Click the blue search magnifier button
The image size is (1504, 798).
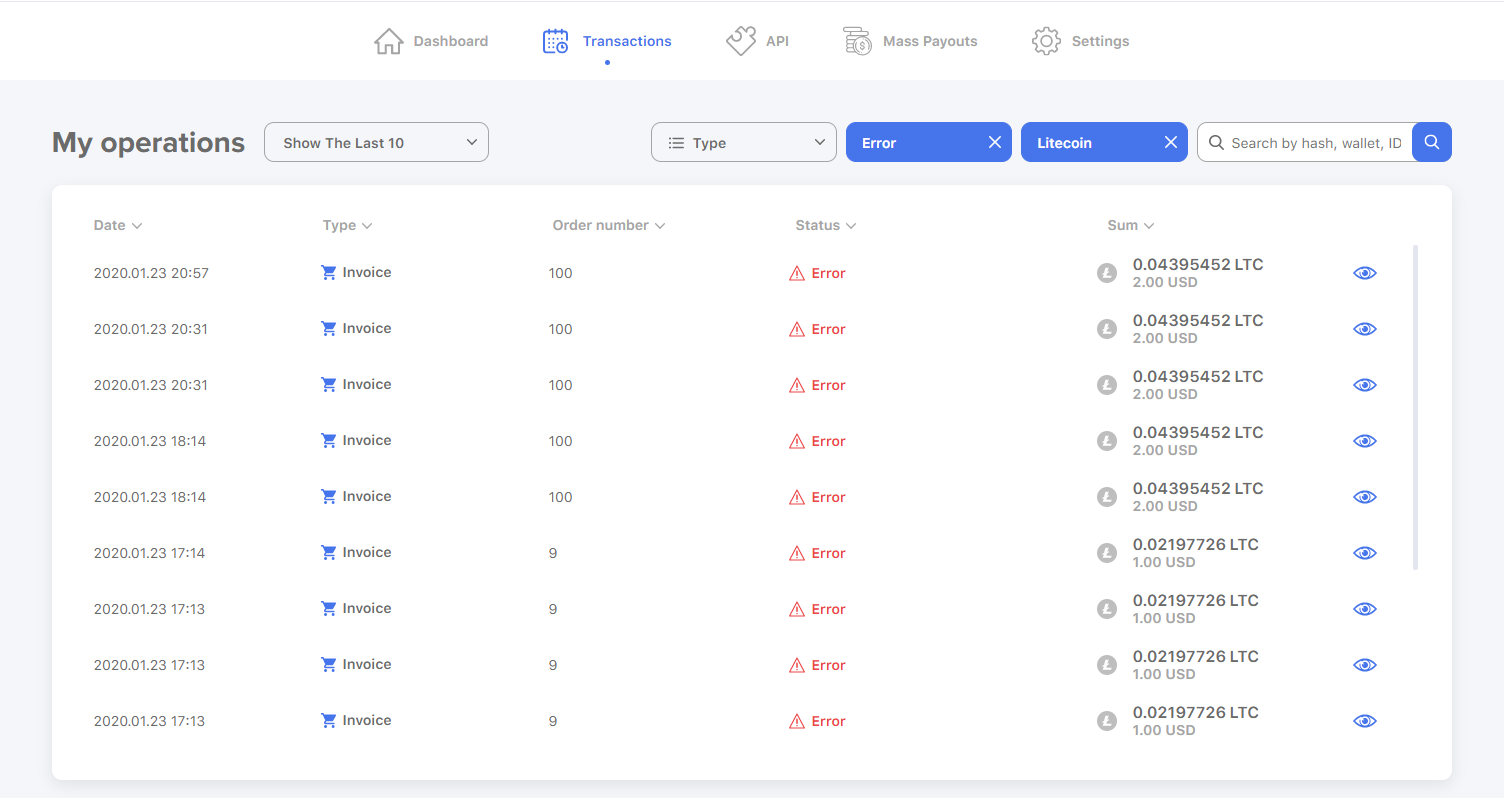click(x=1432, y=142)
